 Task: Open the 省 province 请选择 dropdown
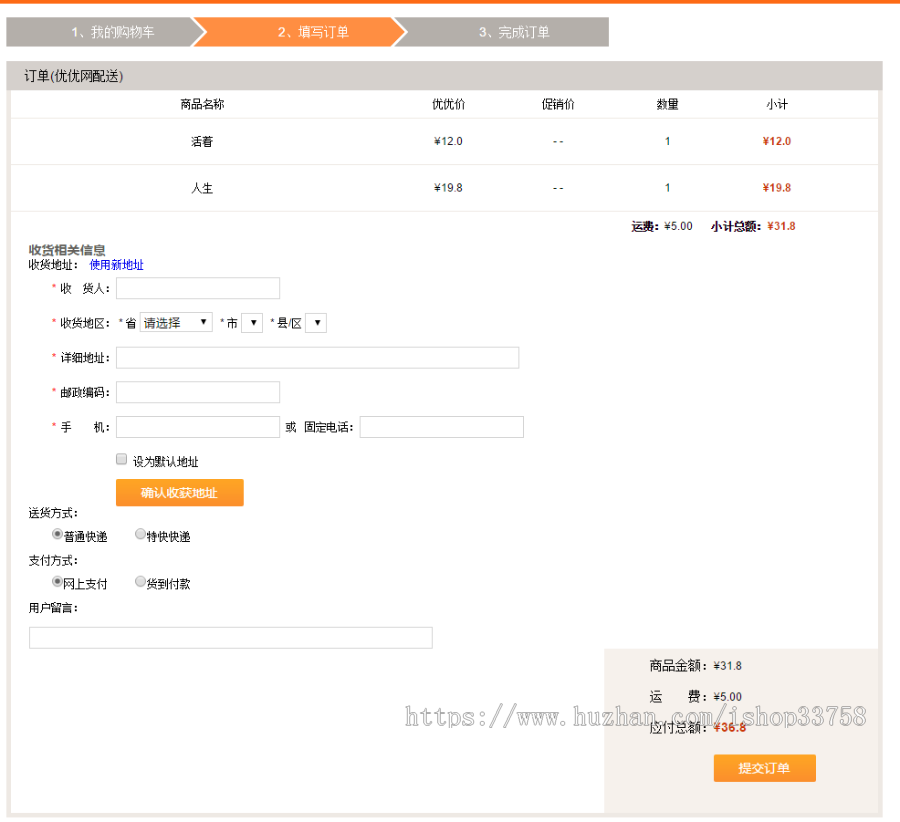coord(176,322)
